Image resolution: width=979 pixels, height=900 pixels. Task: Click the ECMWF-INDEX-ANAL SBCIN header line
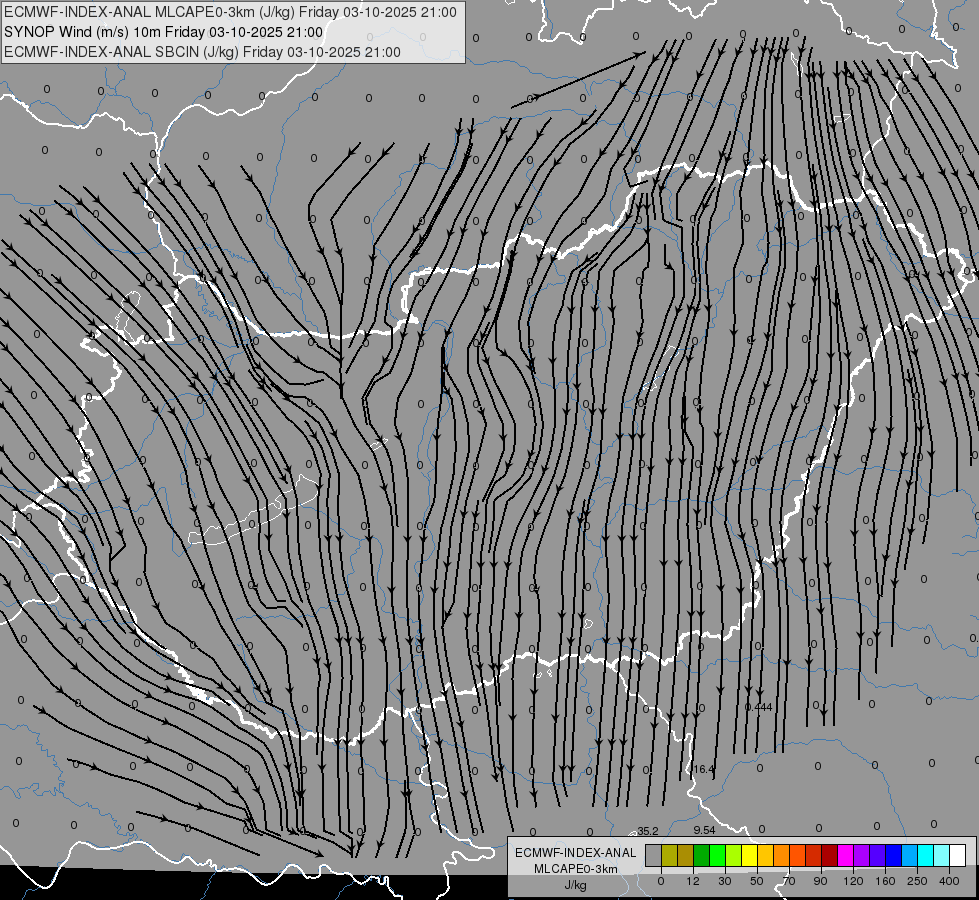coord(202,52)
